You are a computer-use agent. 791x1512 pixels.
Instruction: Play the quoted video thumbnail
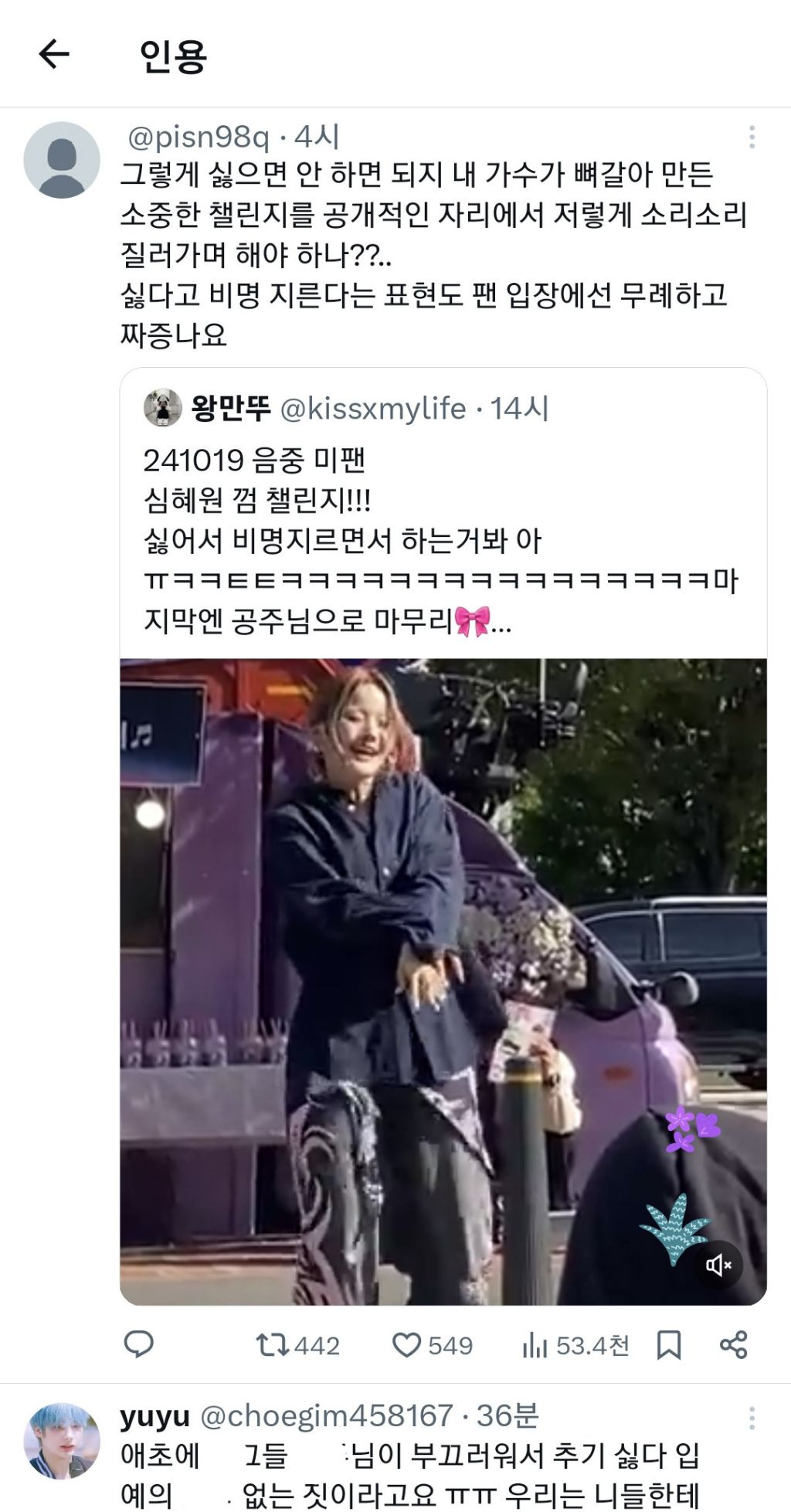point(443,982)
